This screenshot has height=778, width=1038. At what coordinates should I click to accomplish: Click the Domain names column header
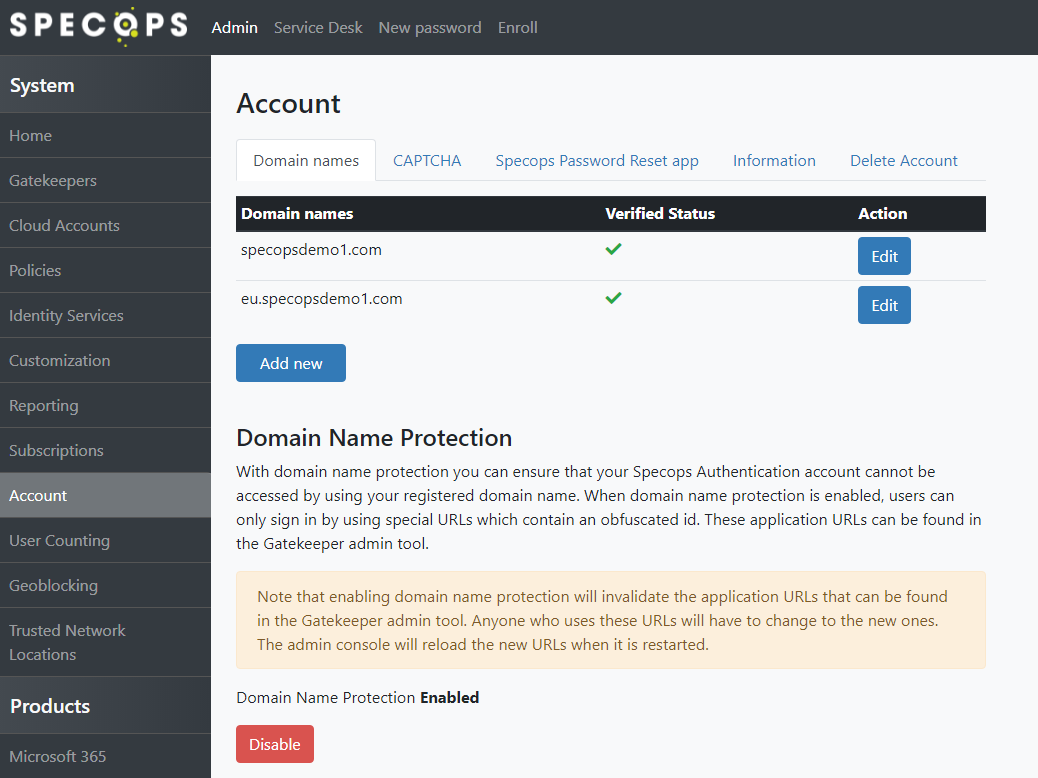pyautogui.click(x=297, y=213)
